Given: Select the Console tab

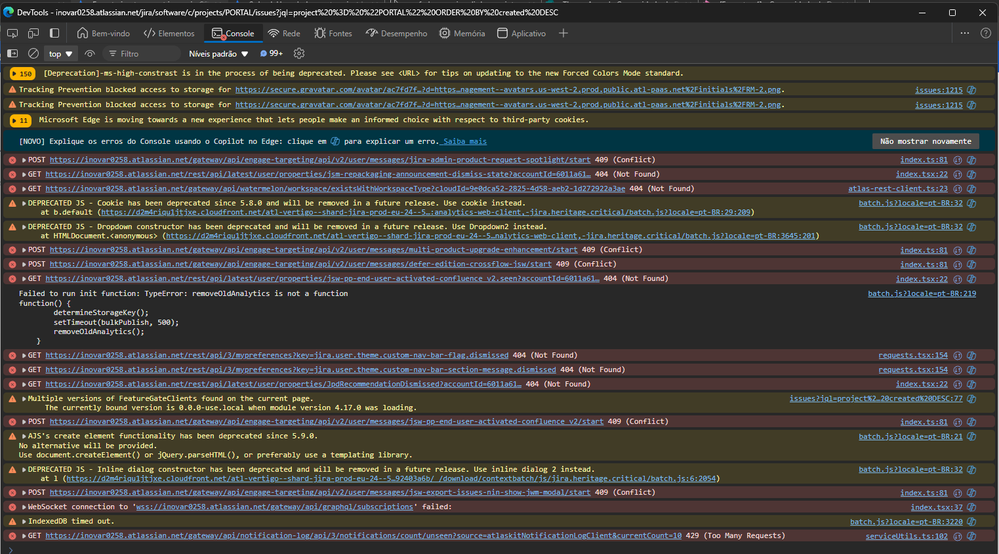Looking at the screenshot, I should click(233, 33).
